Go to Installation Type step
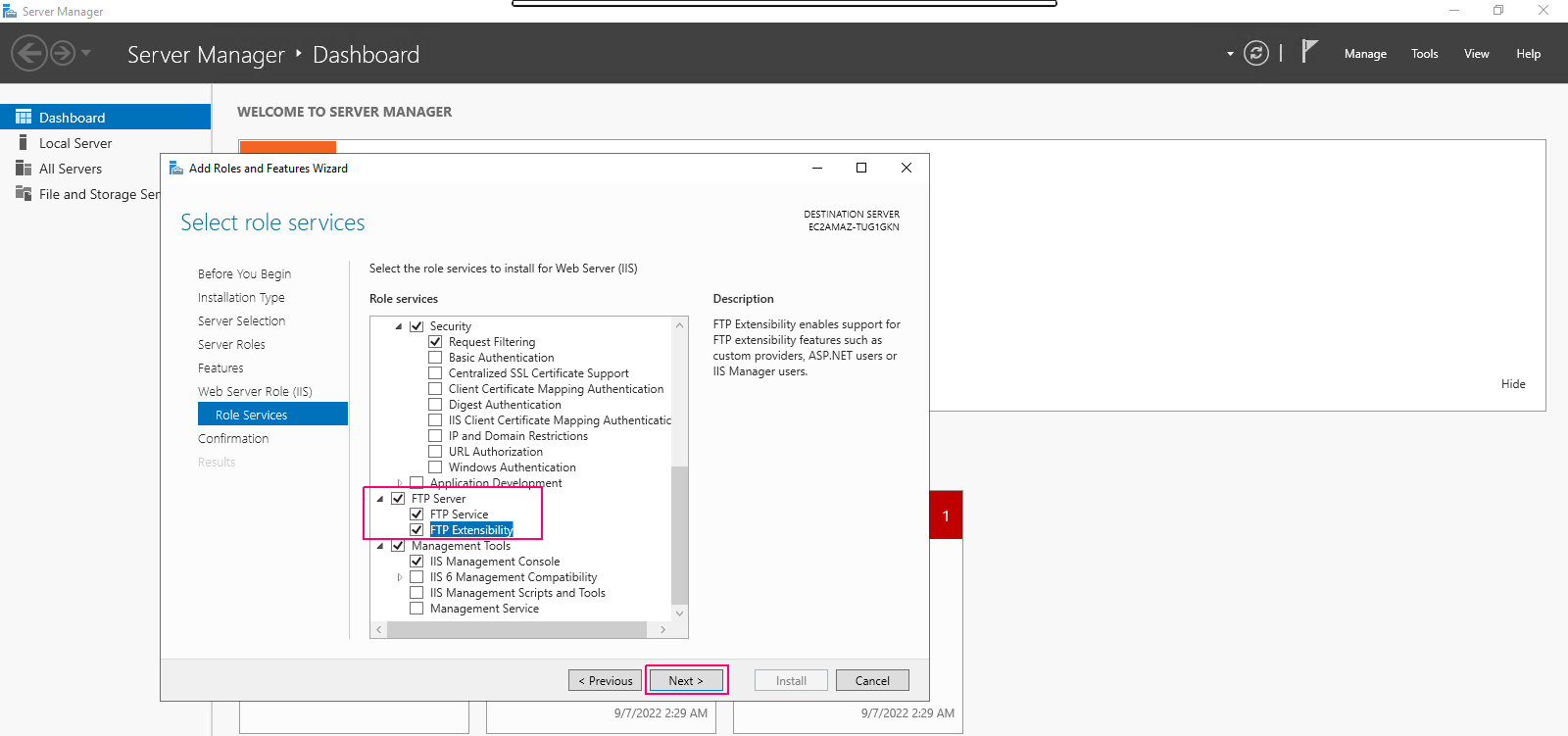1568x736 pixels. coord(241,297)
